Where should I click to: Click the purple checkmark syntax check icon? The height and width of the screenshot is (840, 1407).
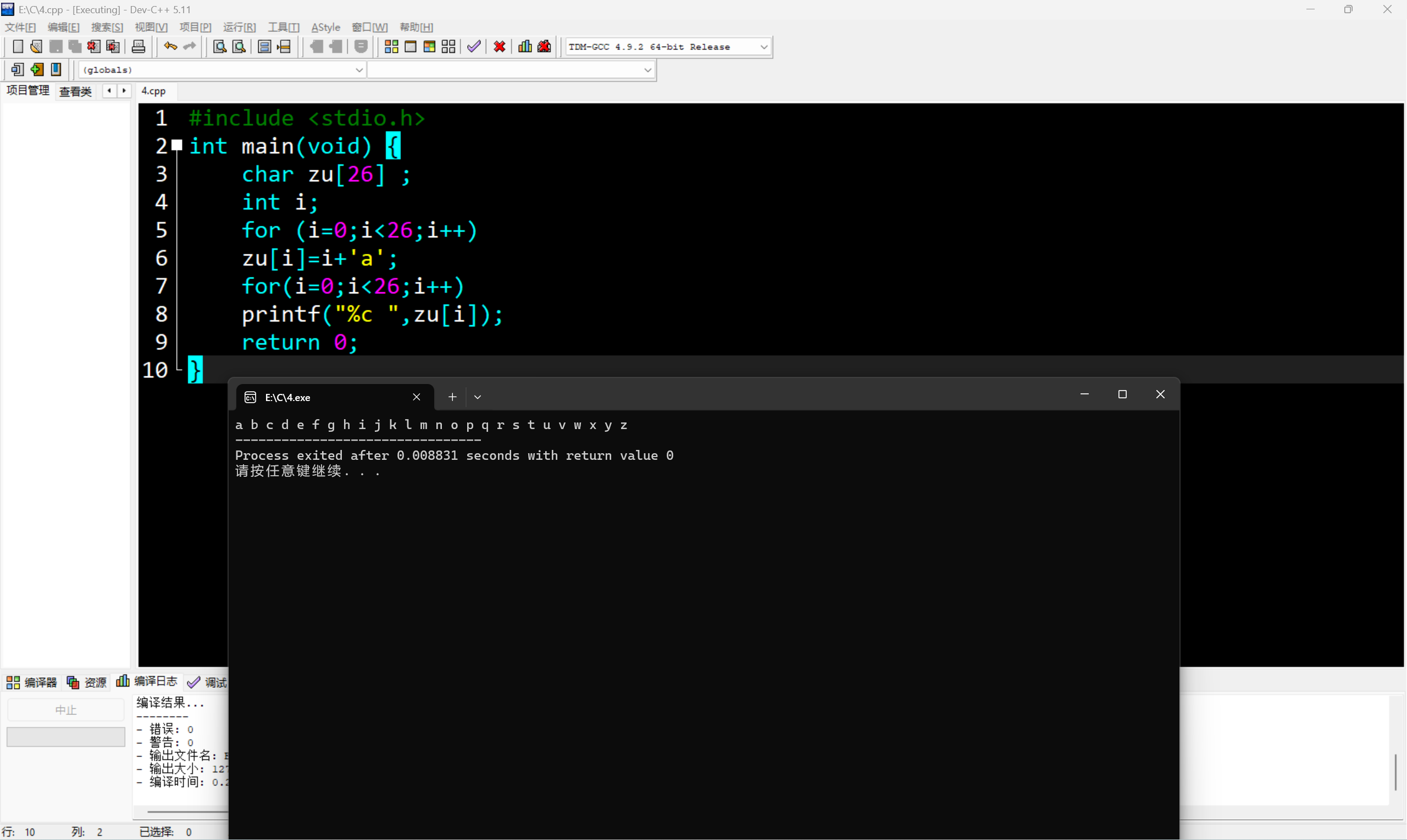click(474, 46)
